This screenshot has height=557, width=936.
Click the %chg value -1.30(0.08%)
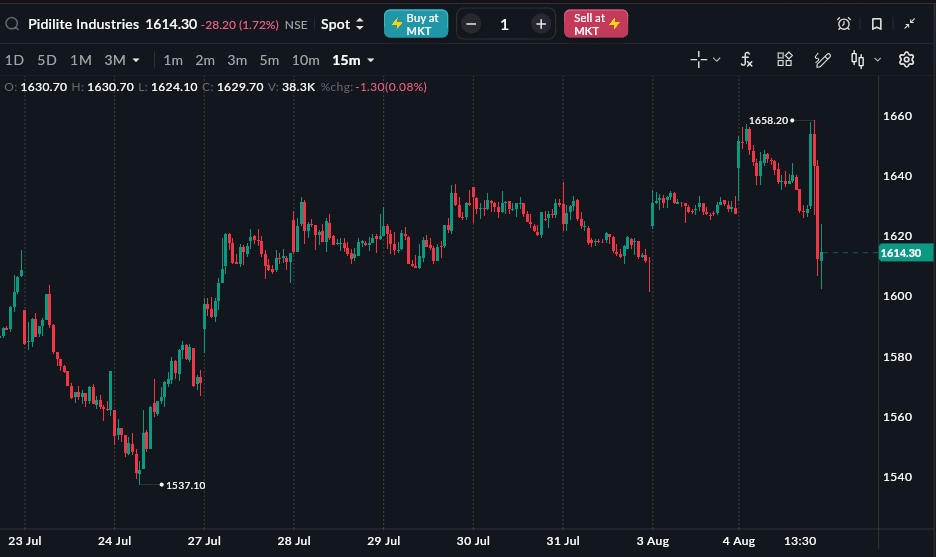pos(391,87)
